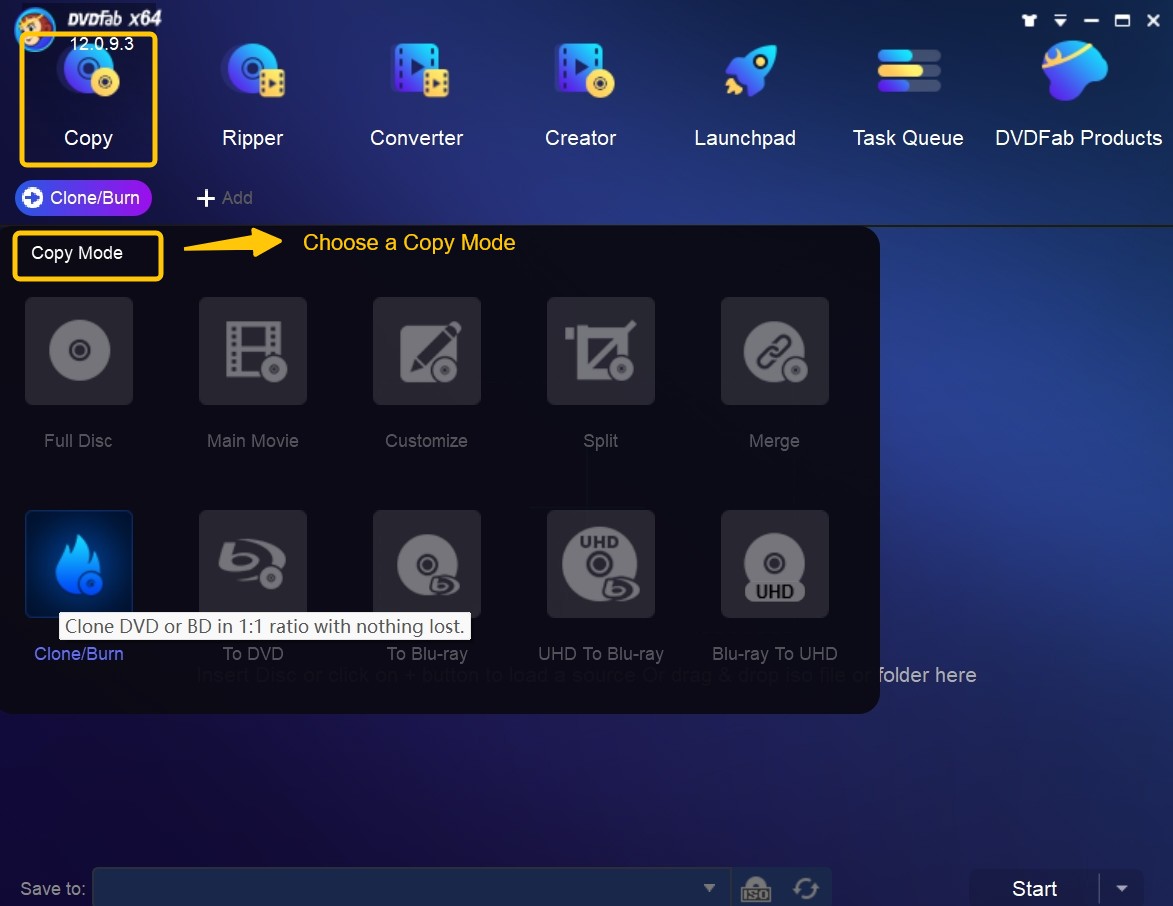This screenshot has width=1173, height=906.
Task: Click into the Save to path field
Action: click(411, 888)
